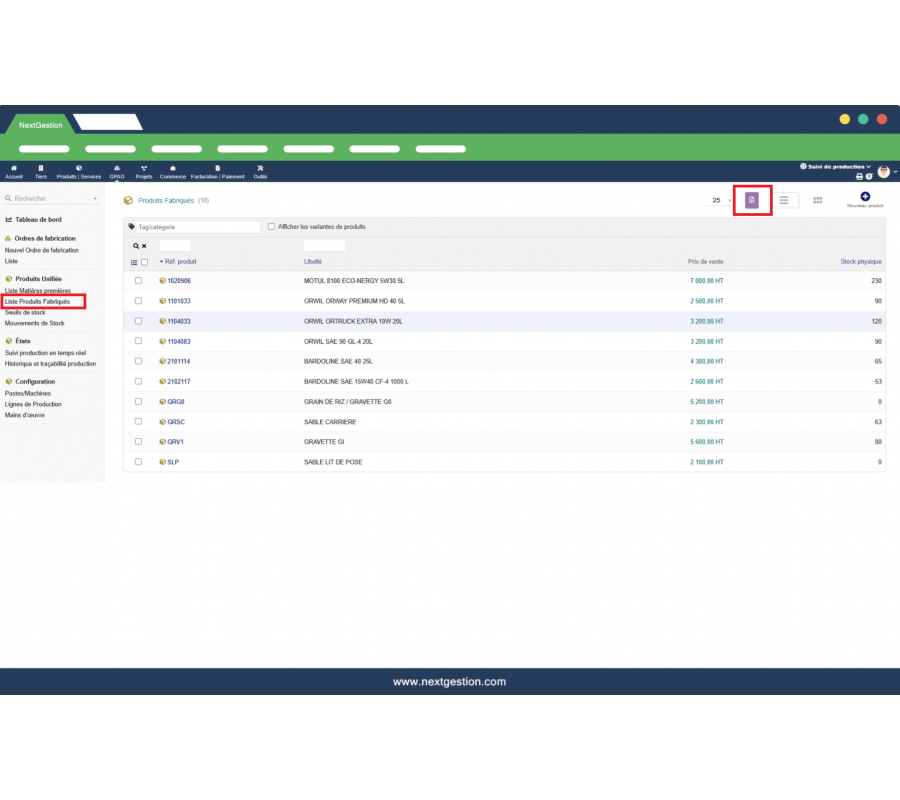Image resolution: width=900 pixels, height=800 pixels.
Task: Click the Nouveau produit plus icon
Action: pos(865,197)
